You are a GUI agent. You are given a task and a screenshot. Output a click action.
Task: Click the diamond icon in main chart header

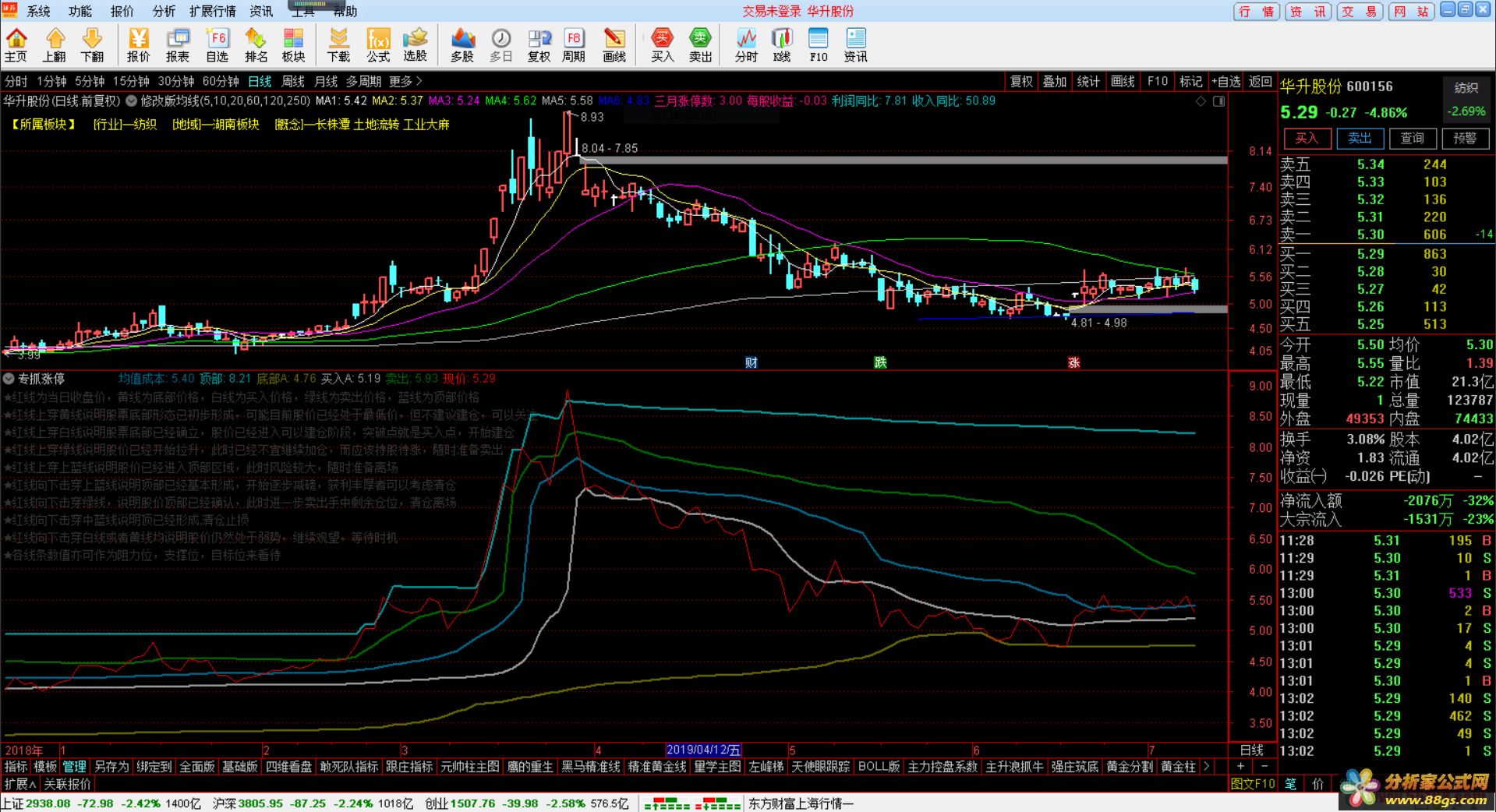1201,101
